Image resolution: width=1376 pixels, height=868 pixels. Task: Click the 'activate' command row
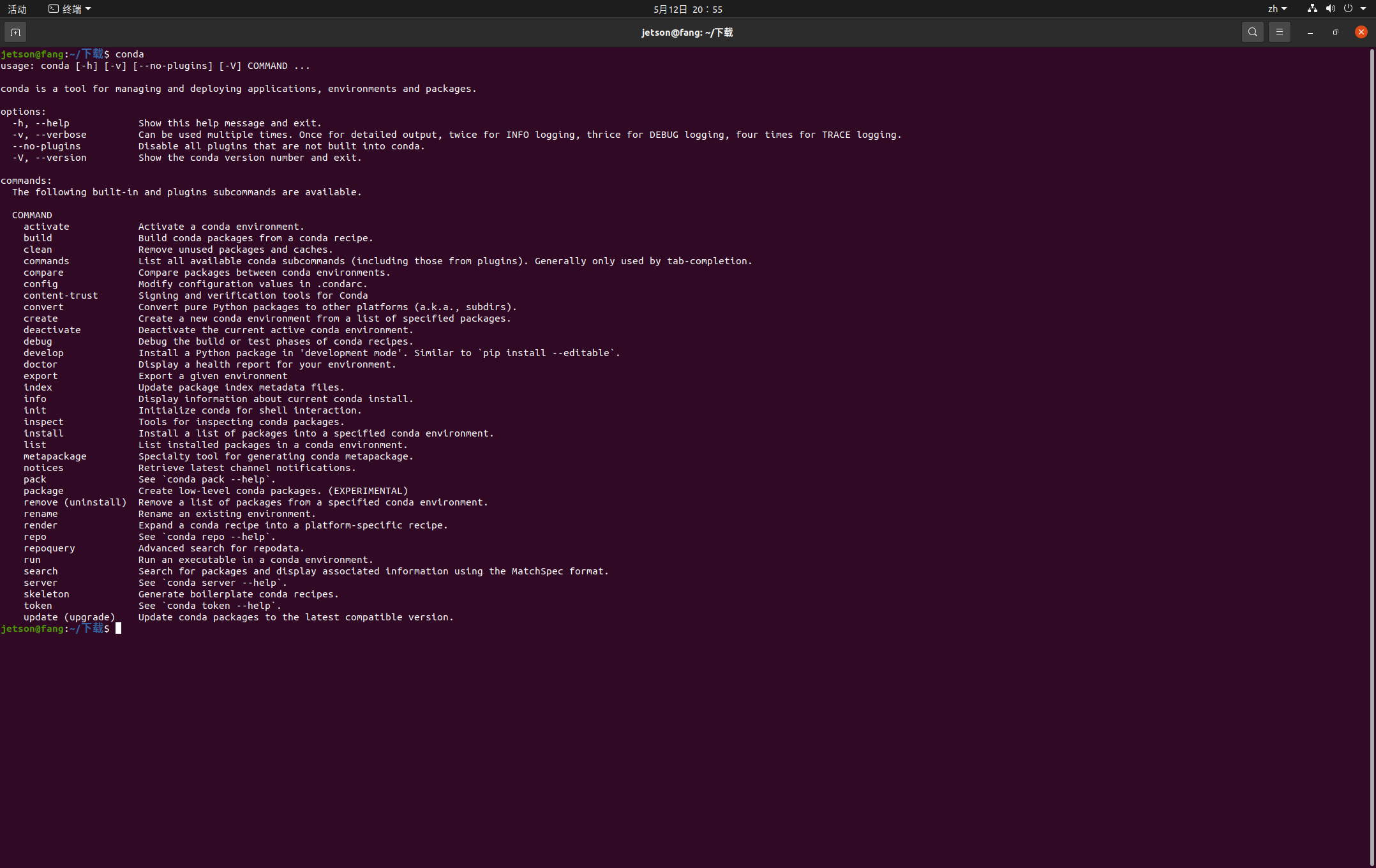[164, 227]
